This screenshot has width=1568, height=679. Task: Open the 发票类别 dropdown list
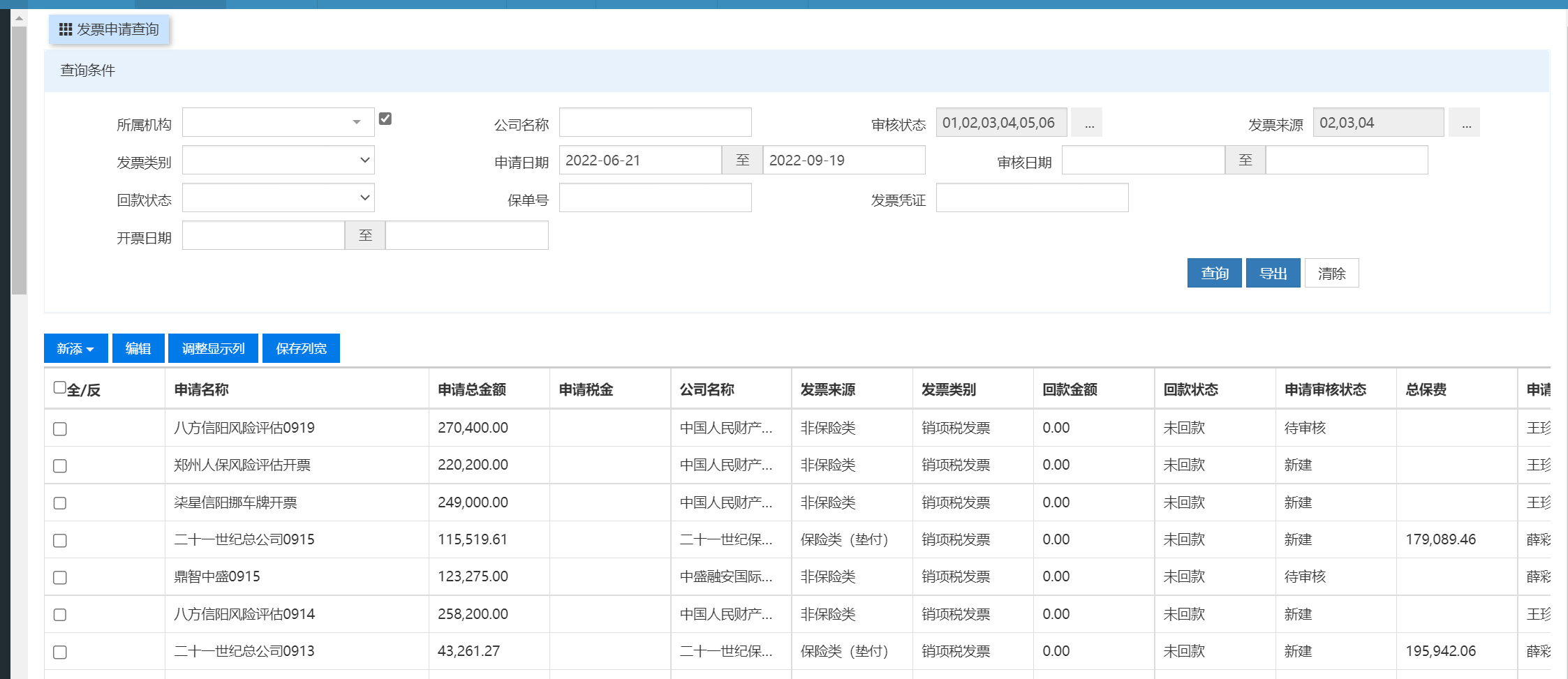278,161
